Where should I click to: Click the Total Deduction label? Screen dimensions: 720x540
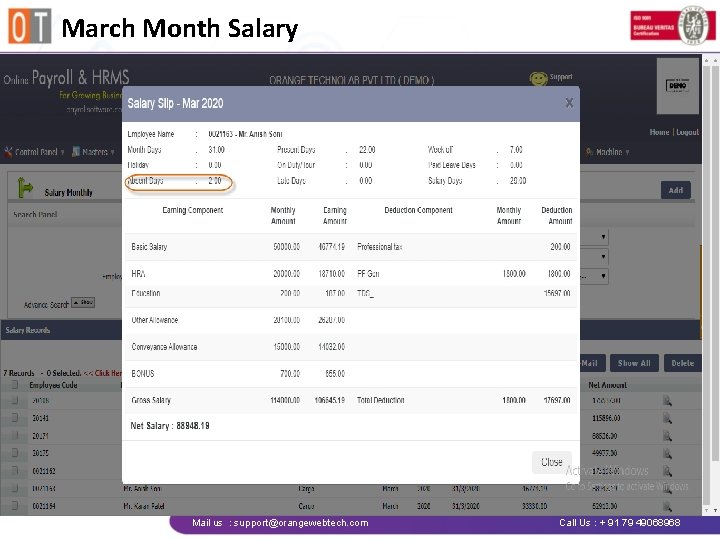381,400
